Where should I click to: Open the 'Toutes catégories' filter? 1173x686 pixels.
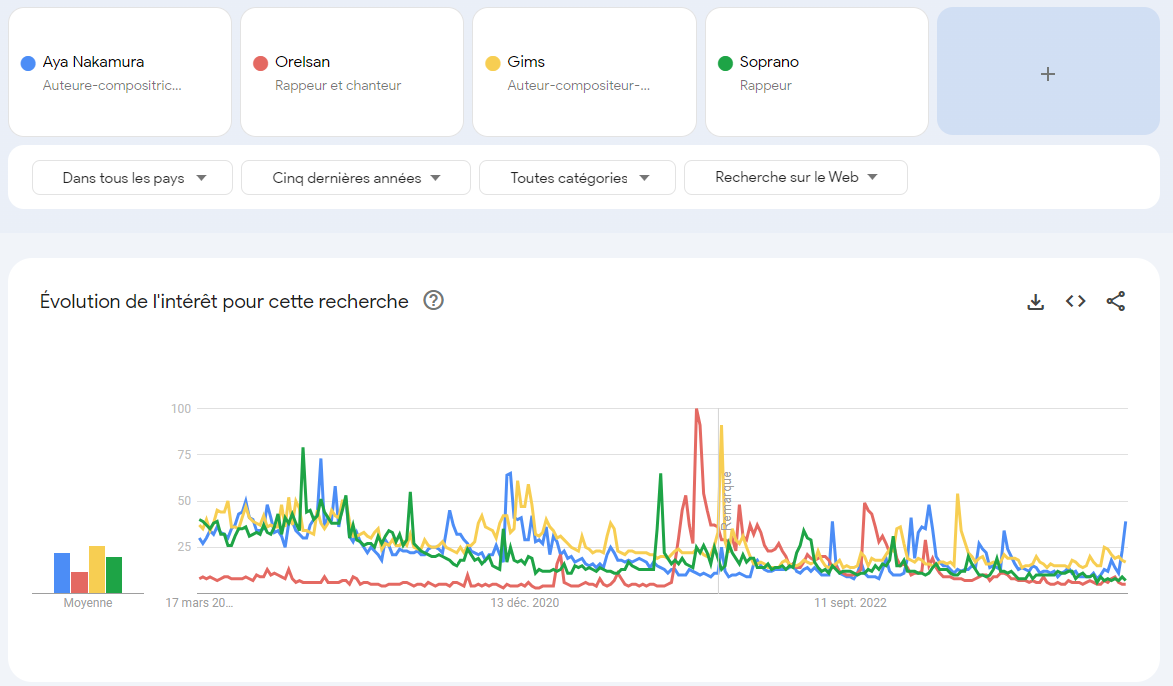coord(578,178)
